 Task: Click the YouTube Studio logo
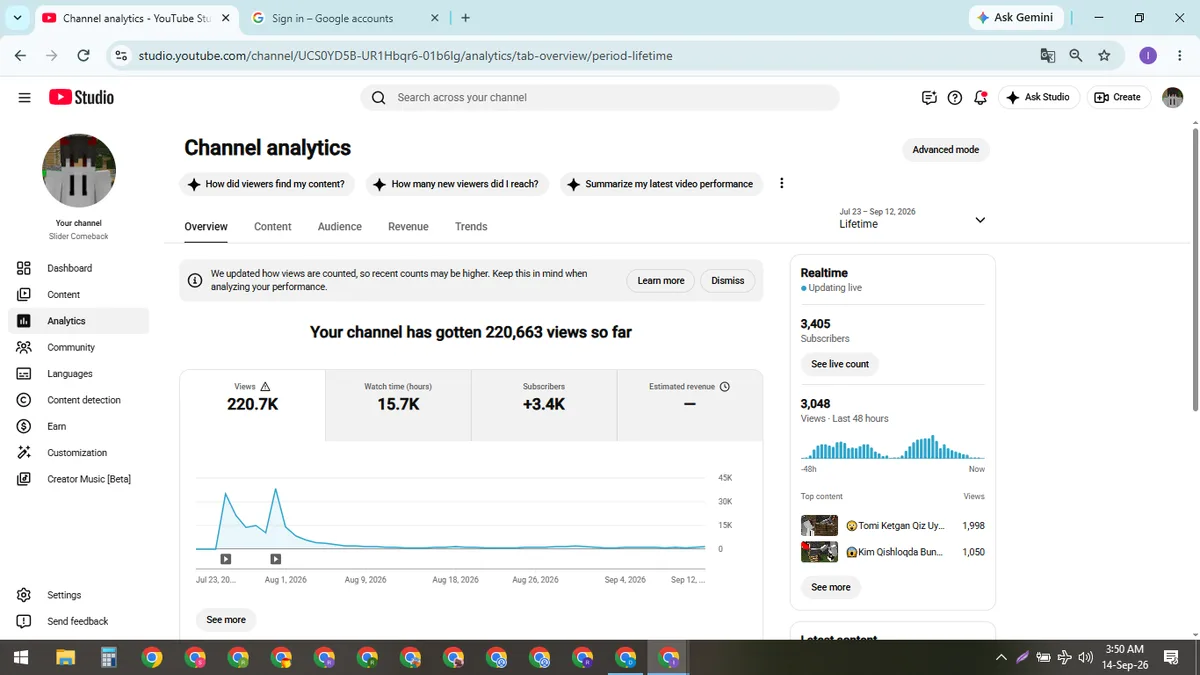point(81,97)
